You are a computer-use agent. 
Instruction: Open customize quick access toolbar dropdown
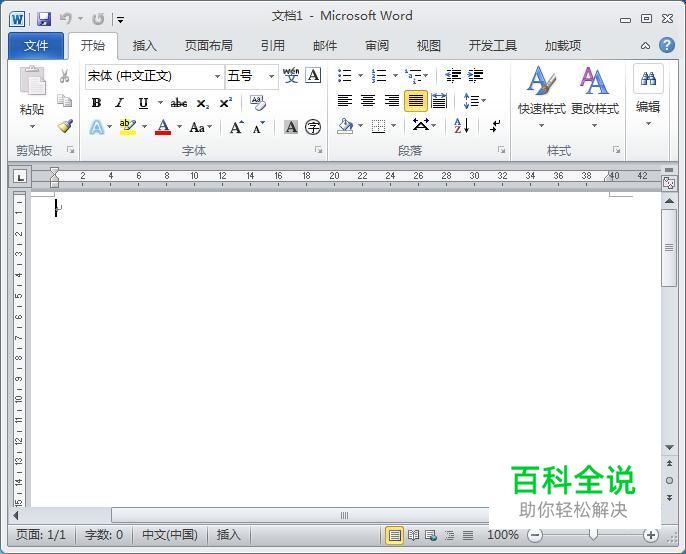pyautogui.click(x=121, y=19)
